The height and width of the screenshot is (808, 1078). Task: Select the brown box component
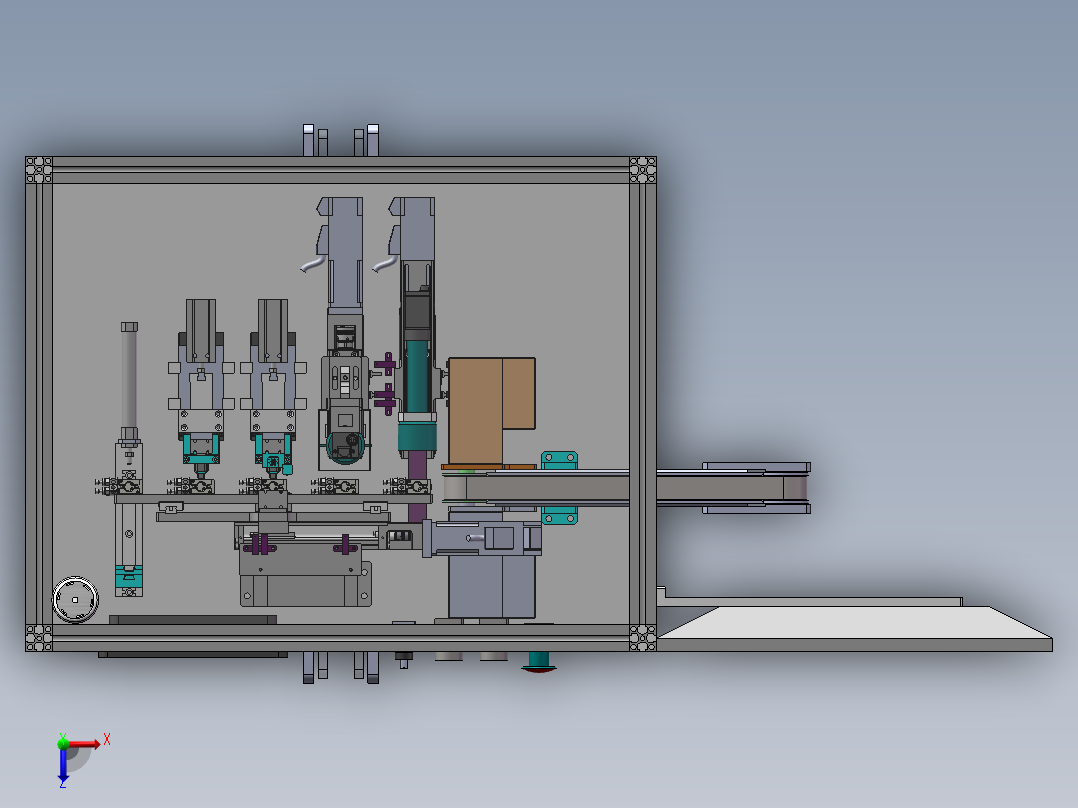(492, 411)
